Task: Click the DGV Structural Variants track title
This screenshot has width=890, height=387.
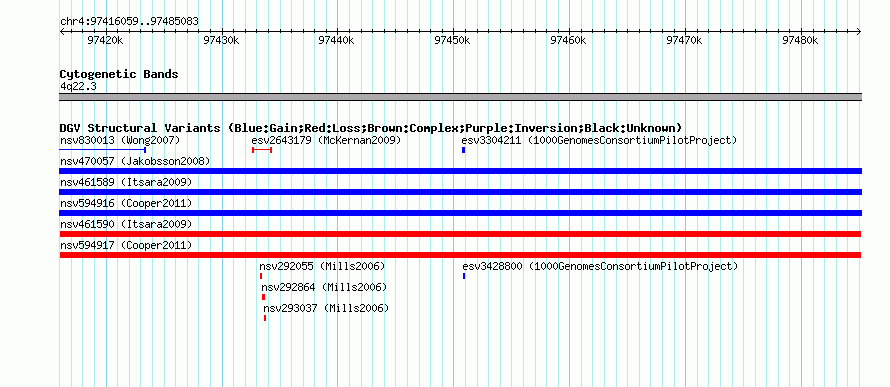Action: (x=371, y=128)
